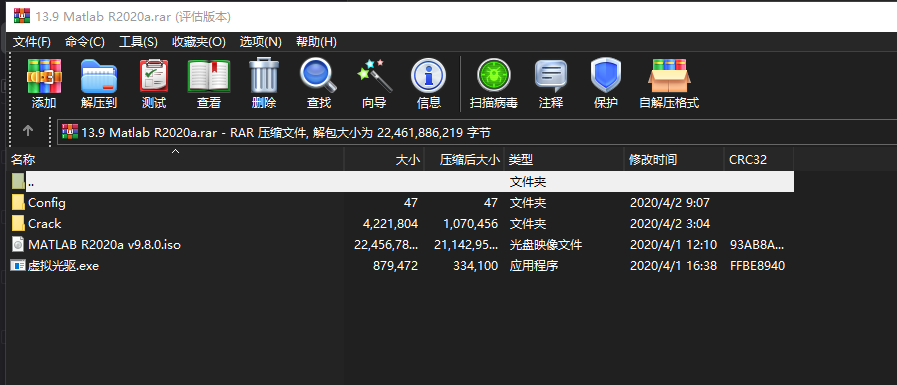
Task: Sort by CRC32 column header
Action: click(x=759, y=159)
